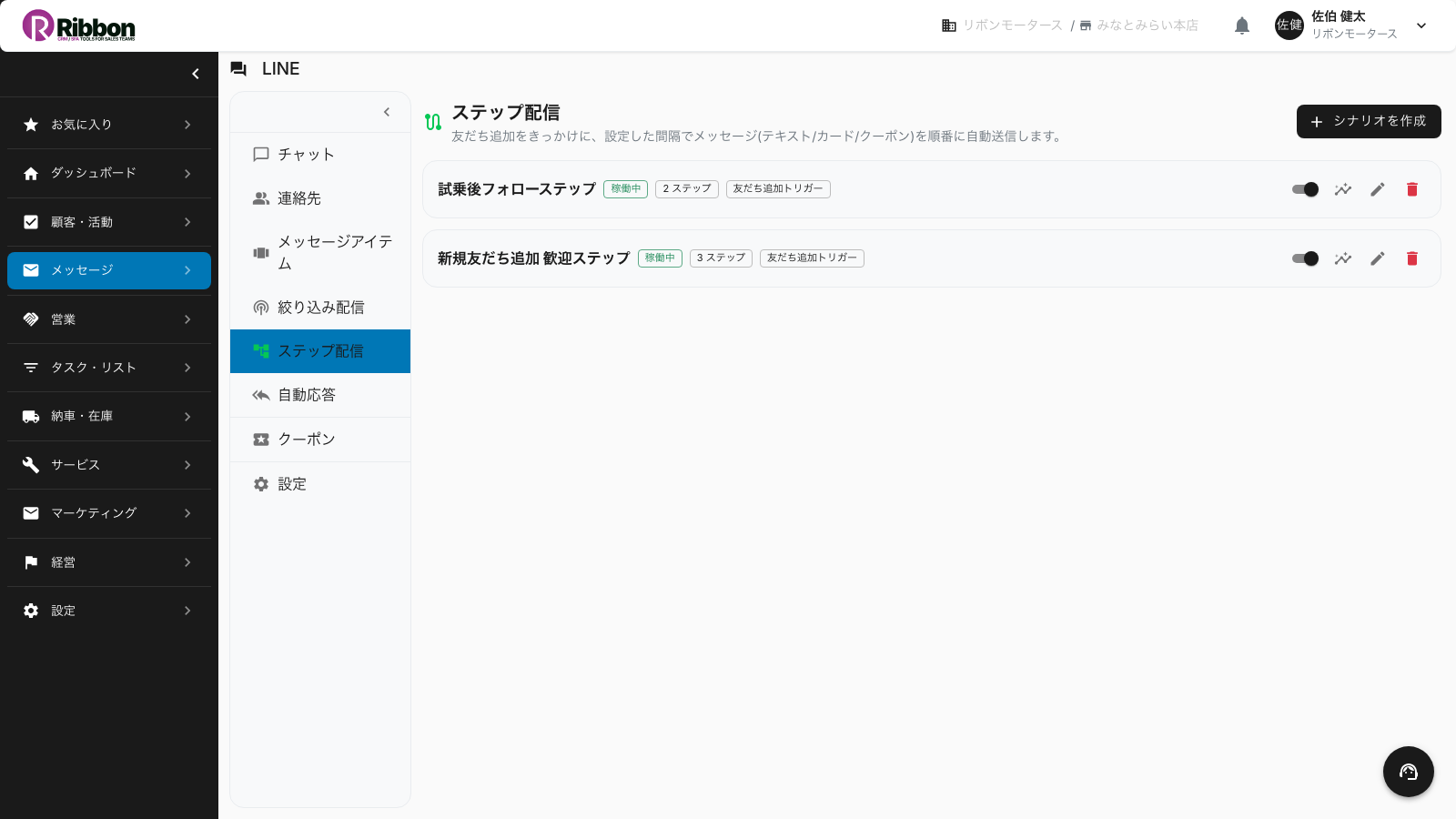Open 顧客・活動 in the sidebar

(109, 222)
